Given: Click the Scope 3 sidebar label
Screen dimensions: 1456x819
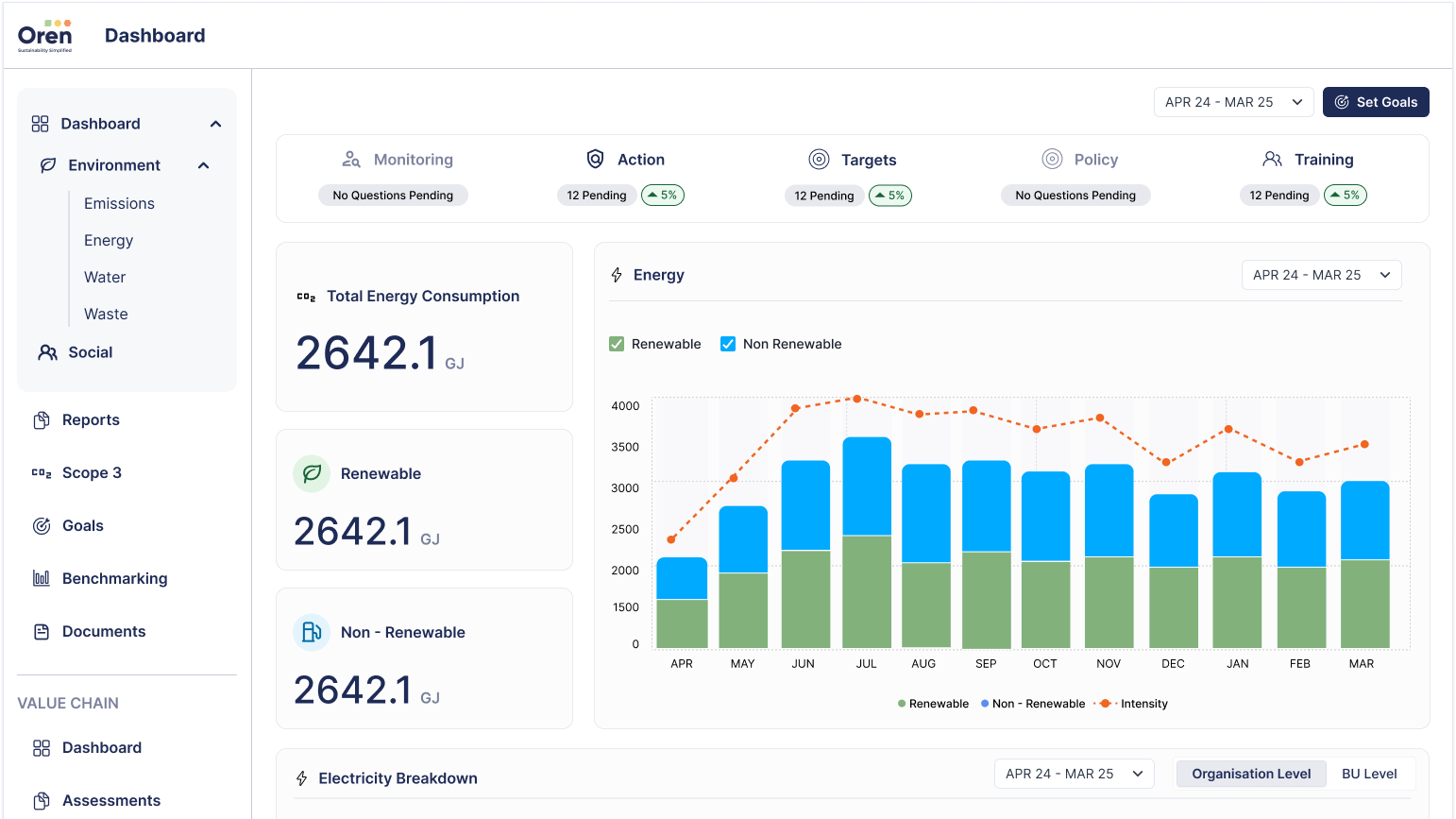Looking at the screenshot, I should point(92,473).
